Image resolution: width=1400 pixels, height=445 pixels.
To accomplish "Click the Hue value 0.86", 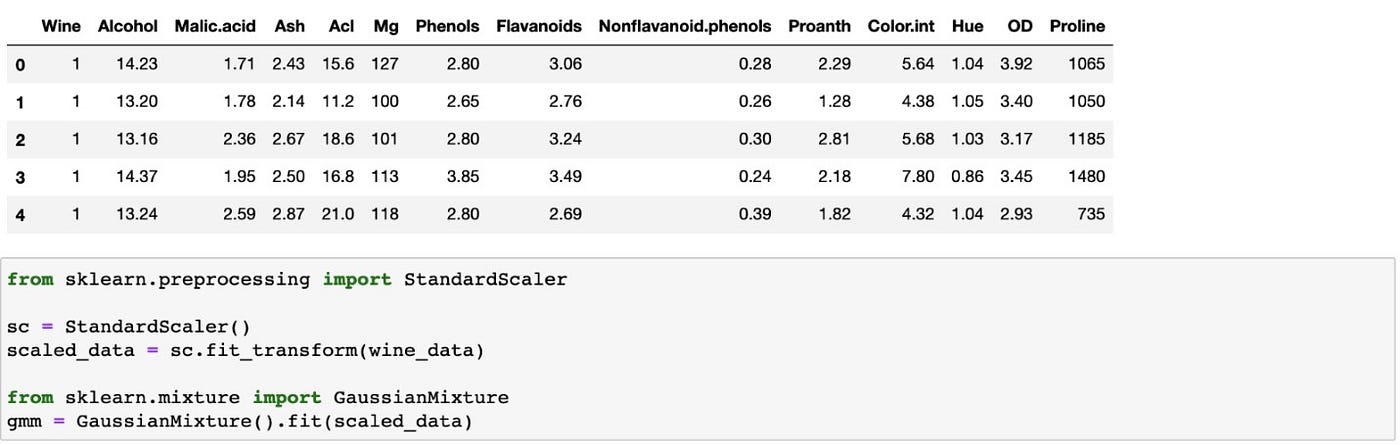I will point(967,176).
